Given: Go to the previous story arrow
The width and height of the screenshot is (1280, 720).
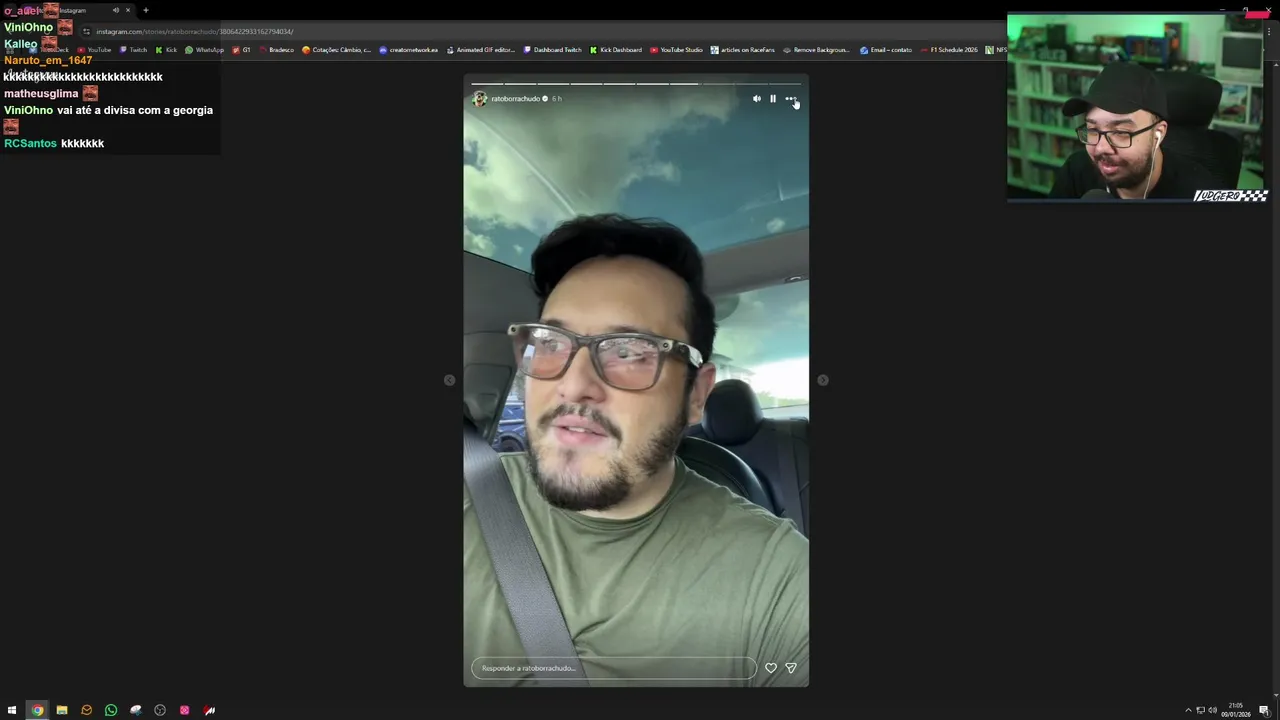Looking at the screenshot, I should click(449, 380).
